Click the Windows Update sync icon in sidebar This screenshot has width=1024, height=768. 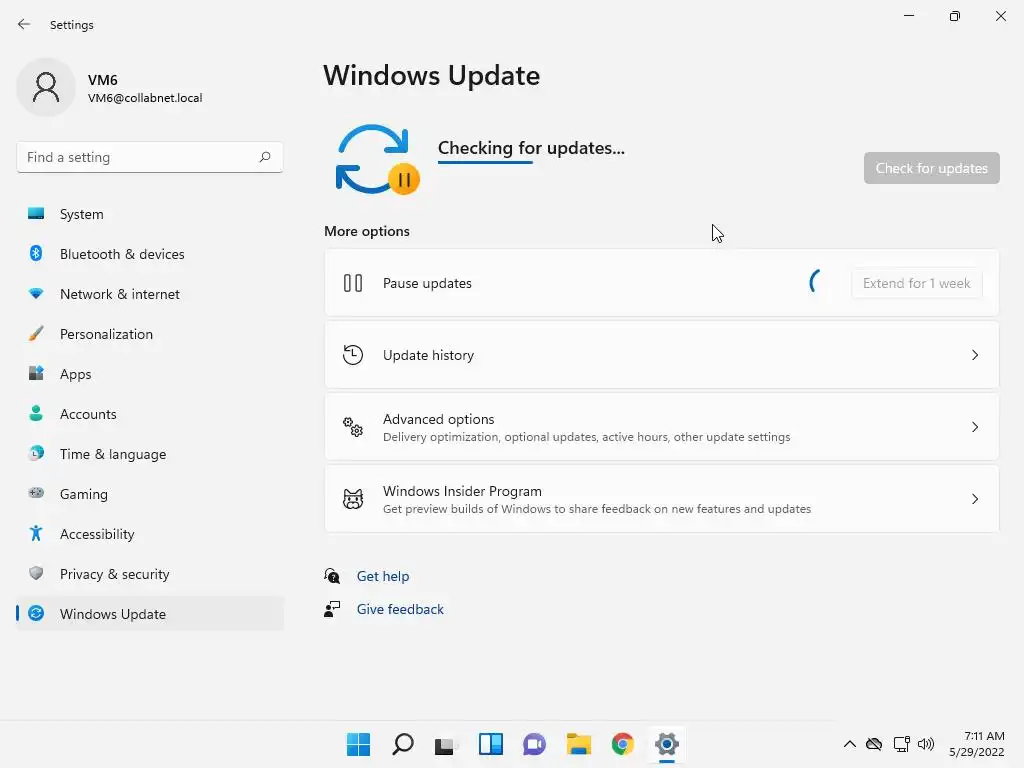coord(36,613)
